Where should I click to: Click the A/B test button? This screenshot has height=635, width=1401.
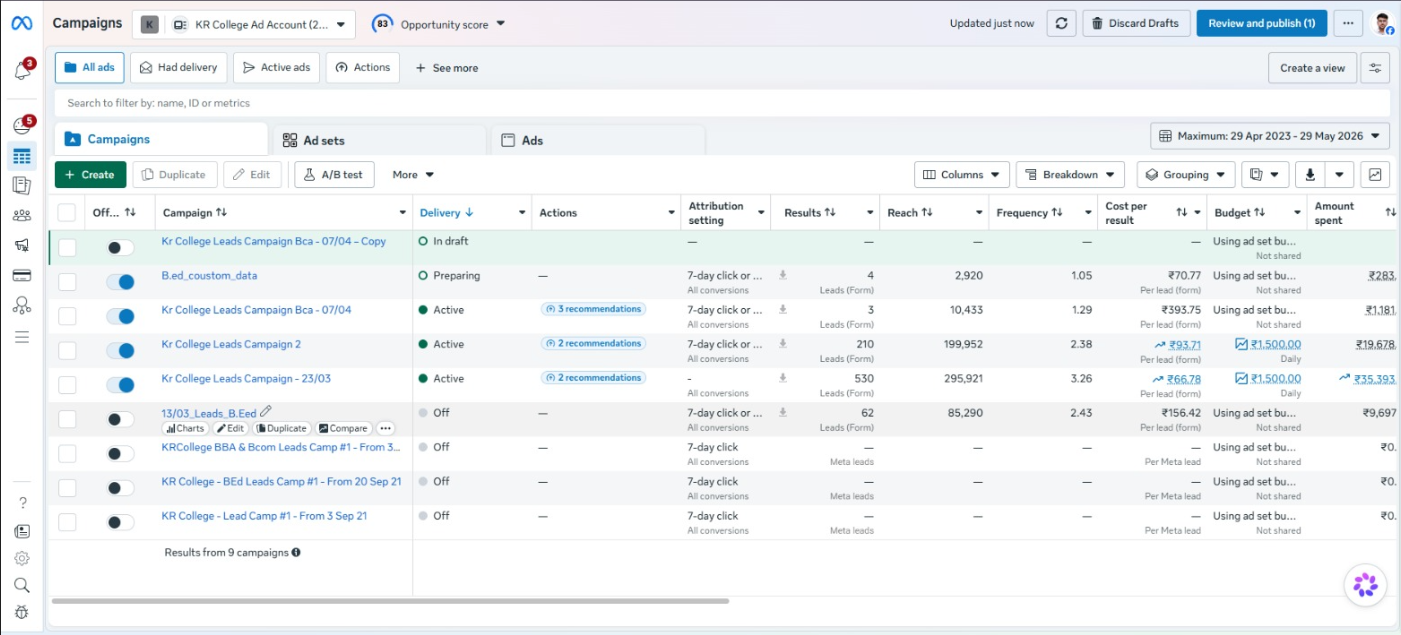[334, 175]
